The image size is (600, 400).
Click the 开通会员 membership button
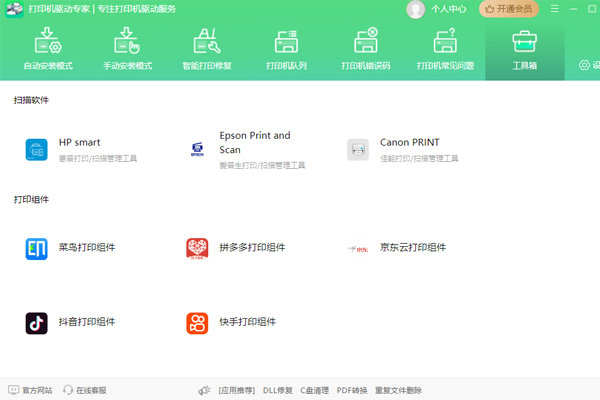click(508, 9)
